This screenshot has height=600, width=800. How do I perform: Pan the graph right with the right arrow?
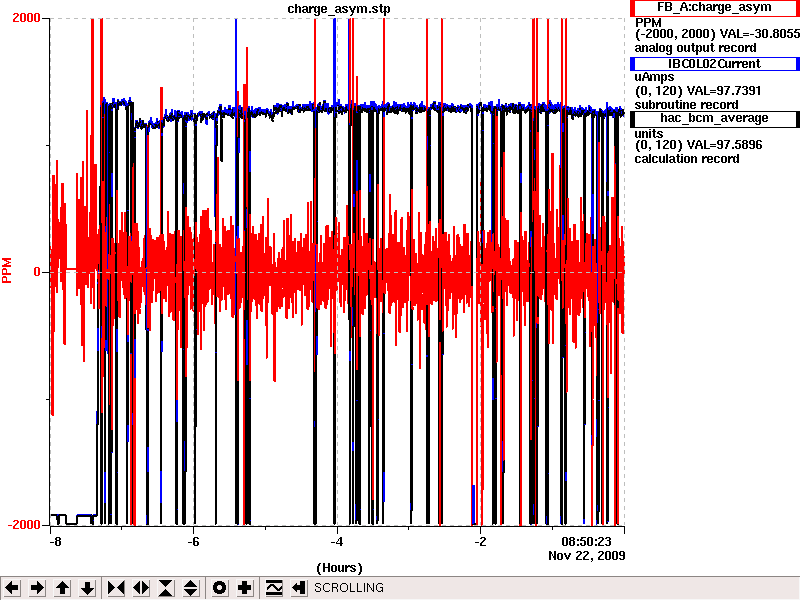tap(37, 588)
